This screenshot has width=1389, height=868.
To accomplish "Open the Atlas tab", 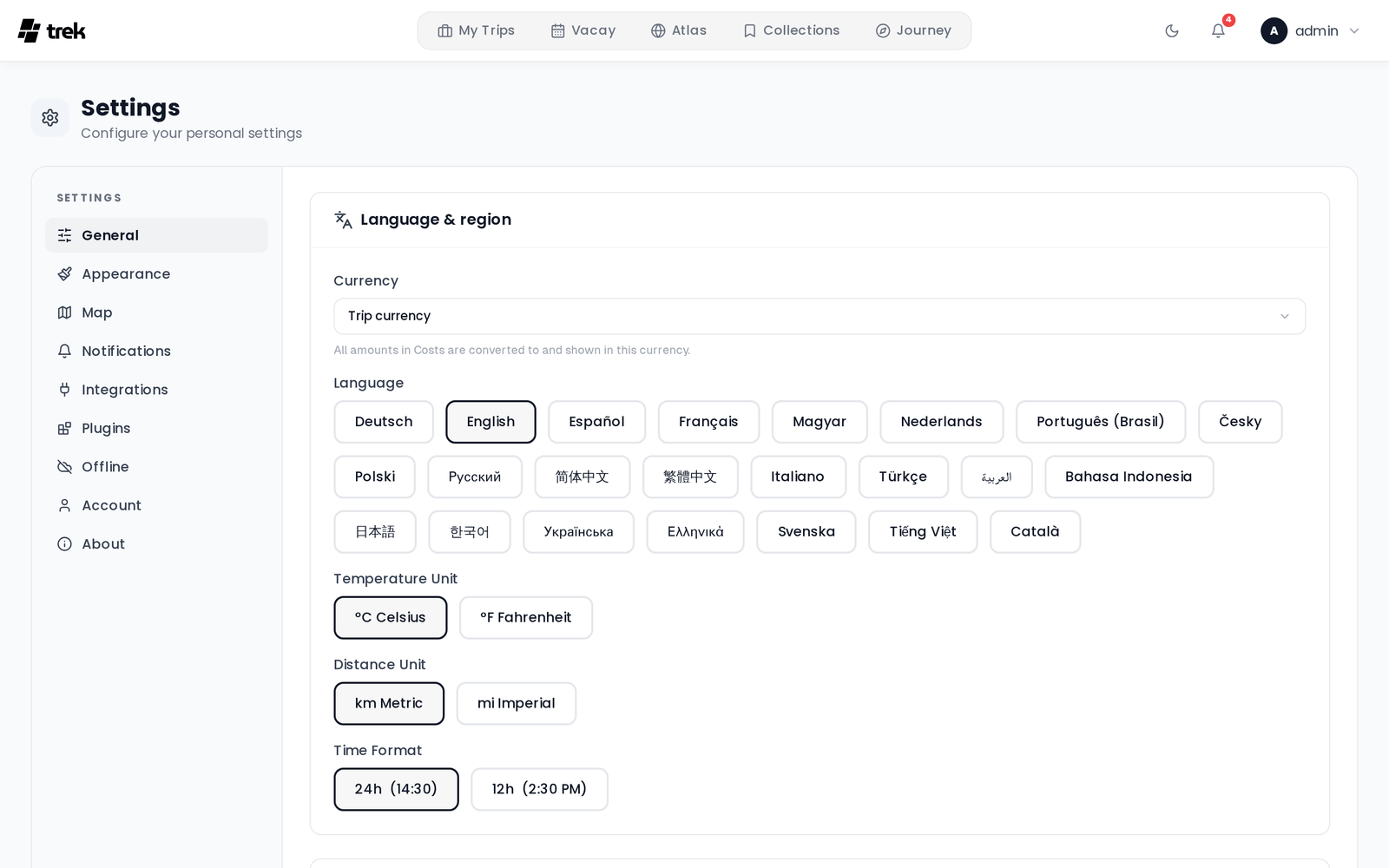I will [679, 31].
